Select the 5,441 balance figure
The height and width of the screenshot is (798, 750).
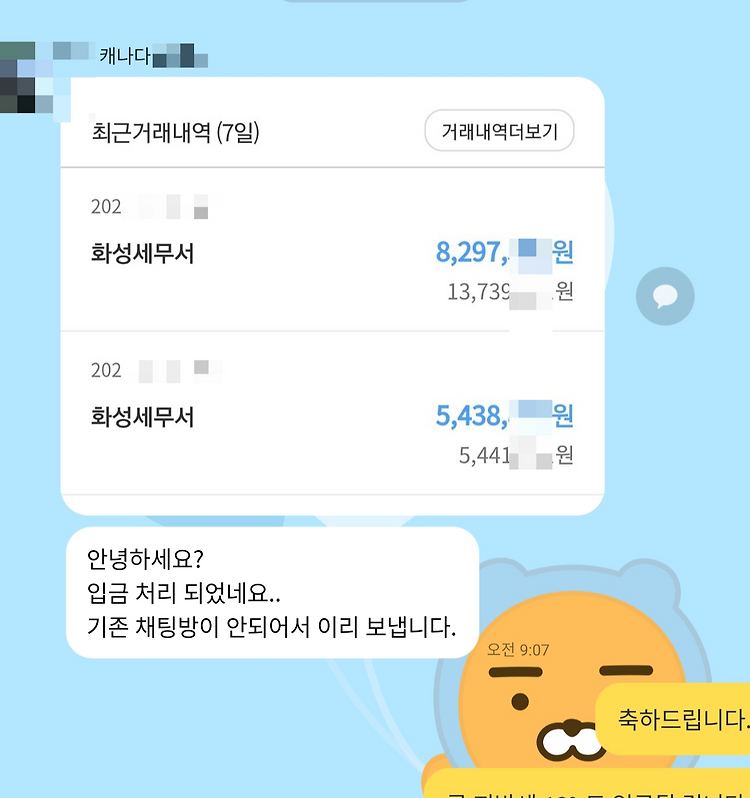[516, 455]
